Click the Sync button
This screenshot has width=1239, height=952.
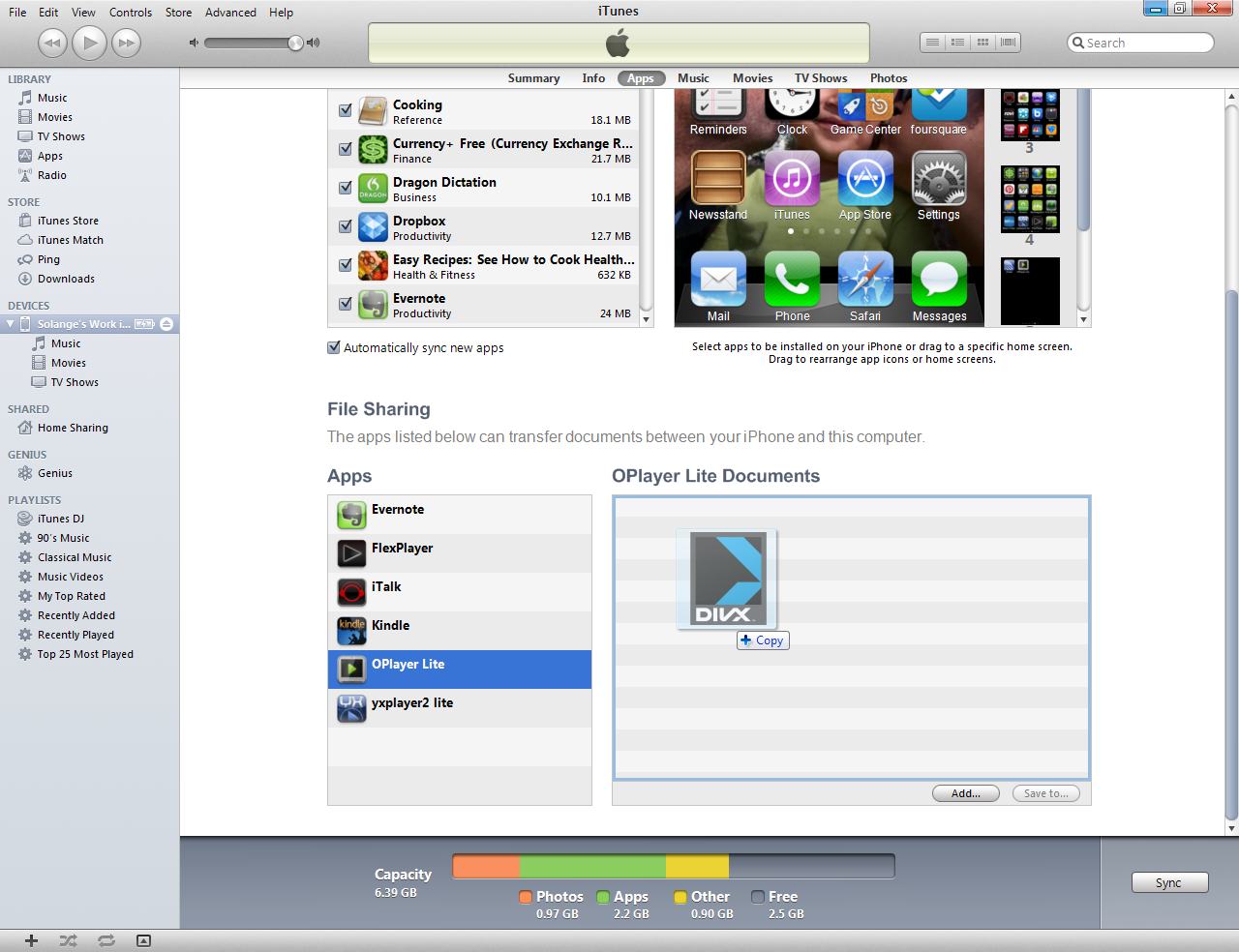point(1169,882)
